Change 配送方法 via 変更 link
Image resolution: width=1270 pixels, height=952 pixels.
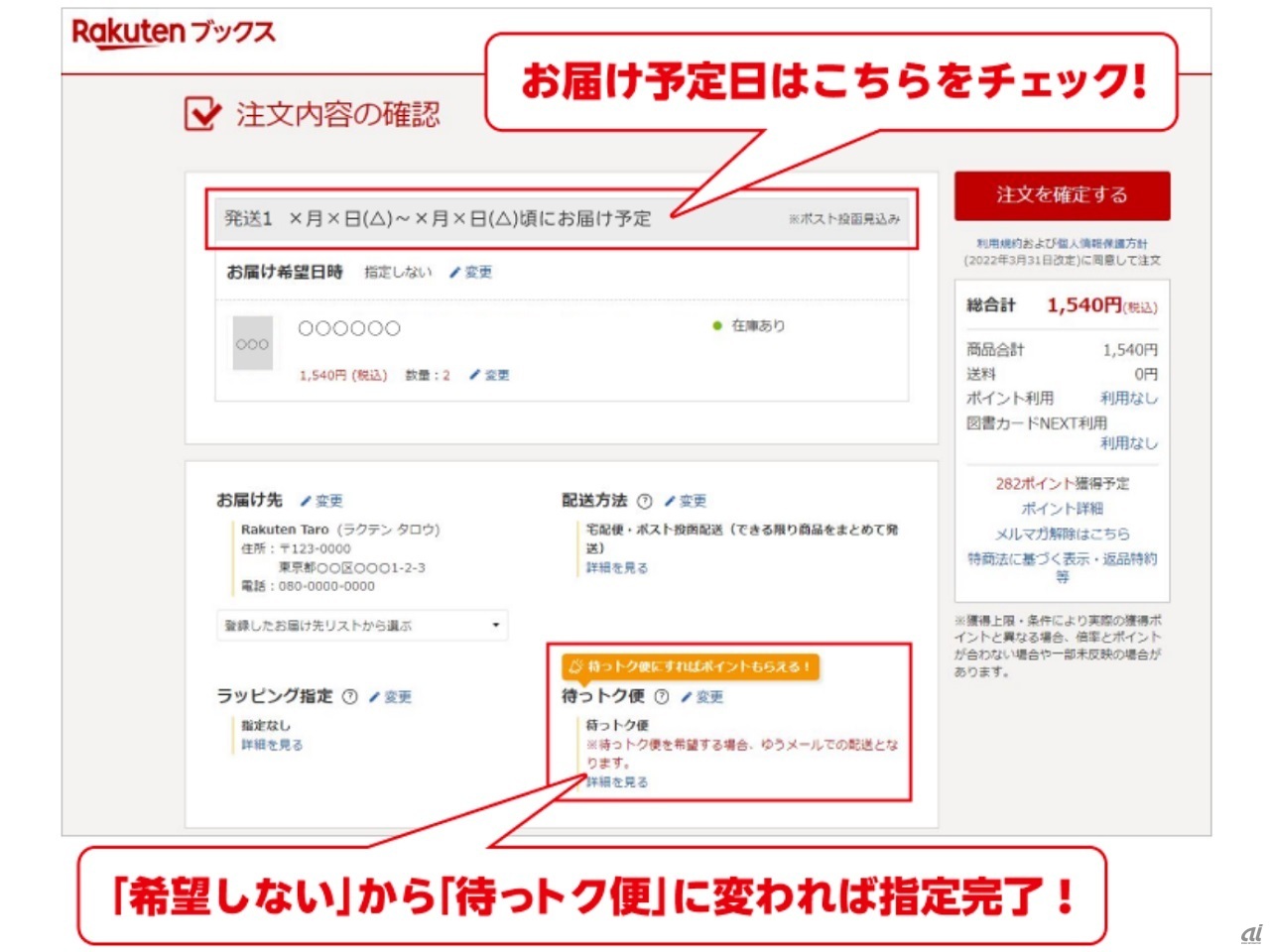click(693, 501)
